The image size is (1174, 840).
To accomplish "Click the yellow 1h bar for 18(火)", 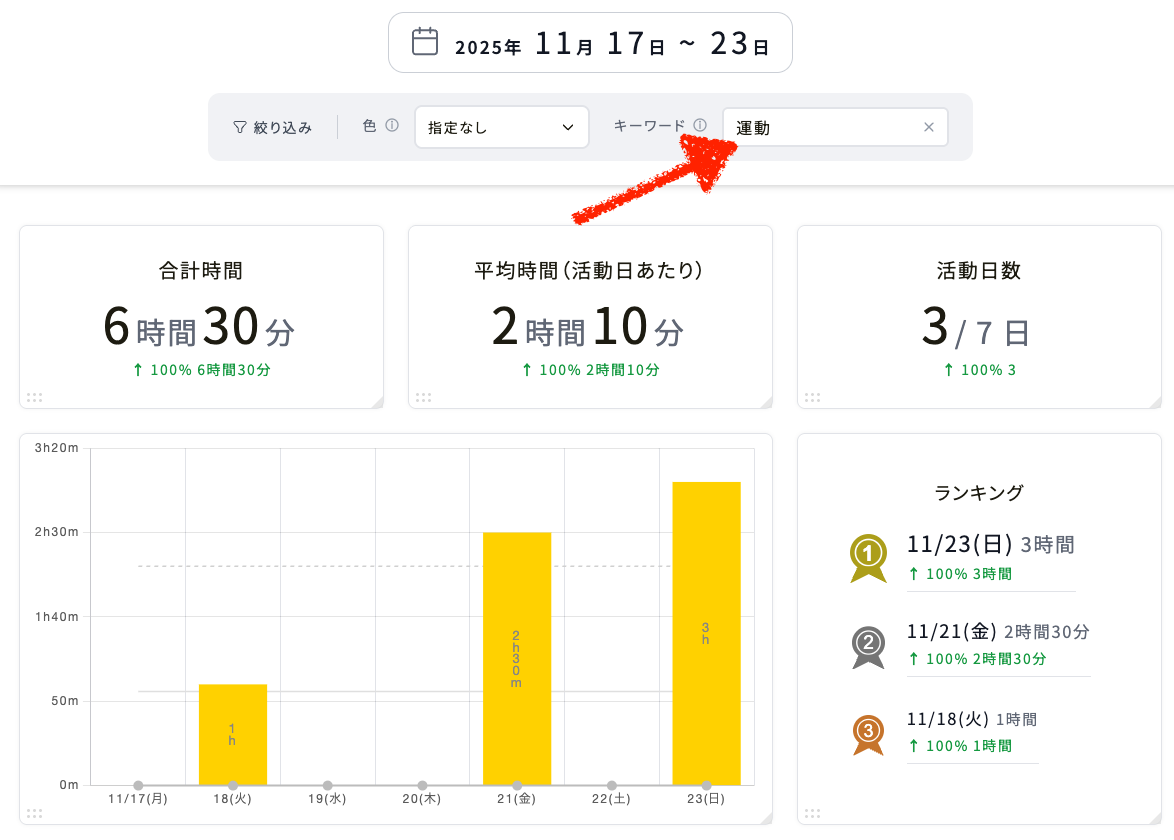I will [x=233, y=734].
